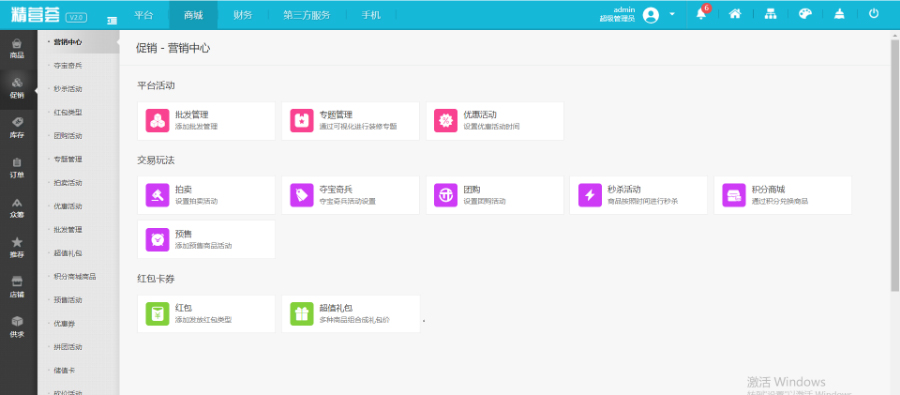This screenshot has height=395, width=900.
Task: Select 团购活动 in the submenu
Action: click(x=68, y=136)
